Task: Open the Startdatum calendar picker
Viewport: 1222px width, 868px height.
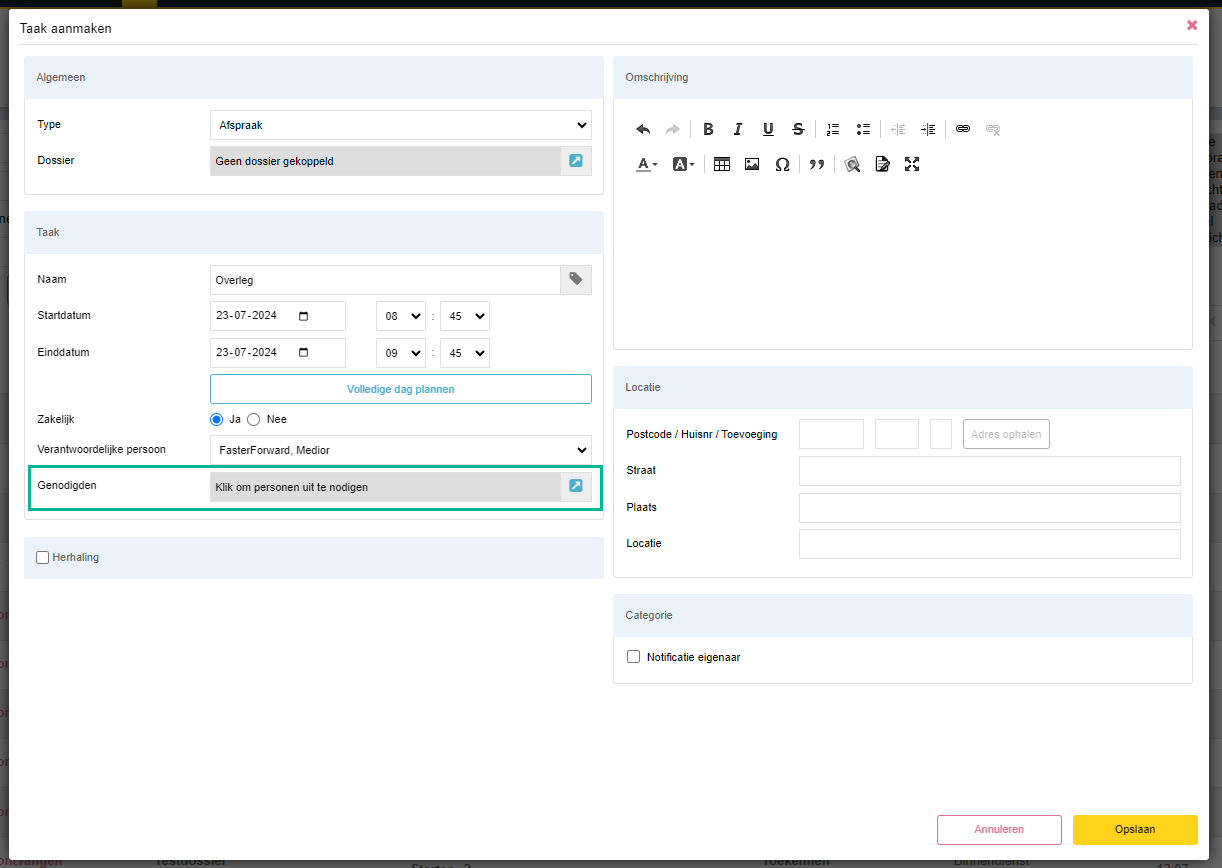Action: 304,316
